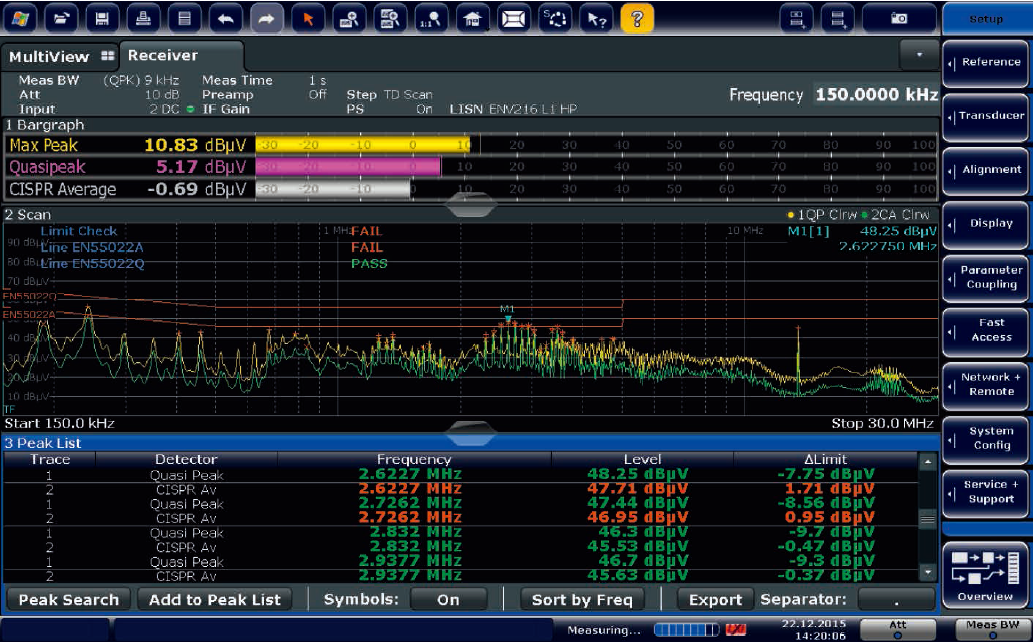This screenshot has width=1034, height=642.
Task: Click the Open folder toolbar icon
Action: click(x=61, y=18)
